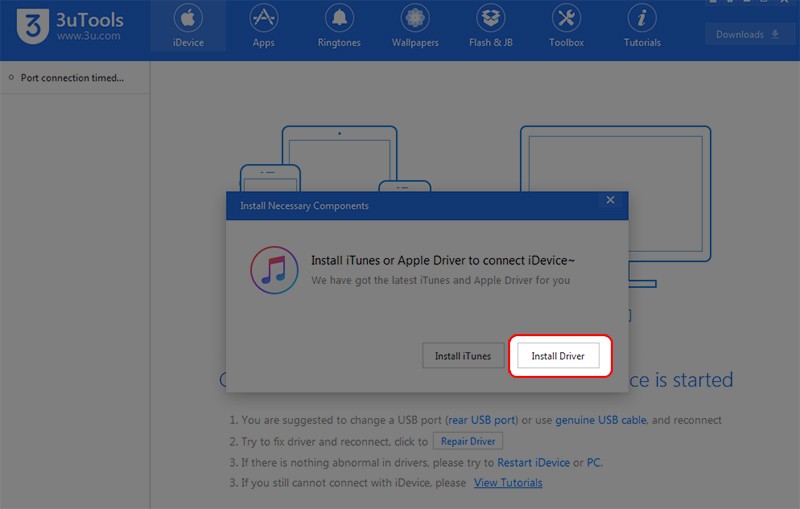Open the iDevice section icon
This screenshot has width=800, height=509.
coord(187,19)
